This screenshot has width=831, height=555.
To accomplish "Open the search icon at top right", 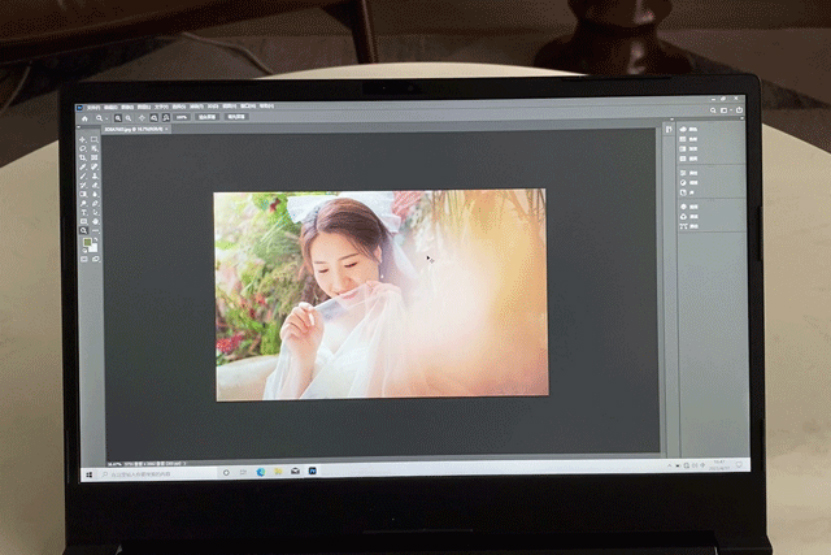I will coord(713,110).
